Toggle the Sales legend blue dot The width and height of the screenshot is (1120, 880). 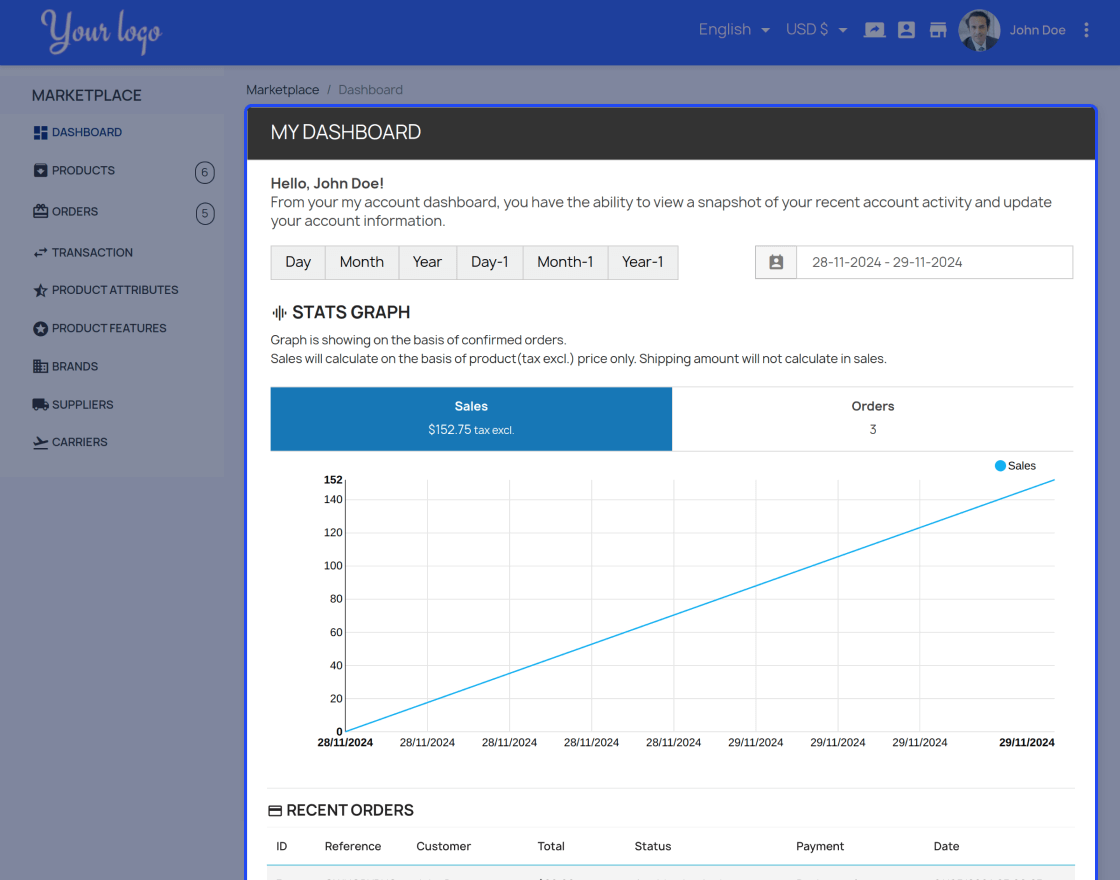click(1000, 466)
